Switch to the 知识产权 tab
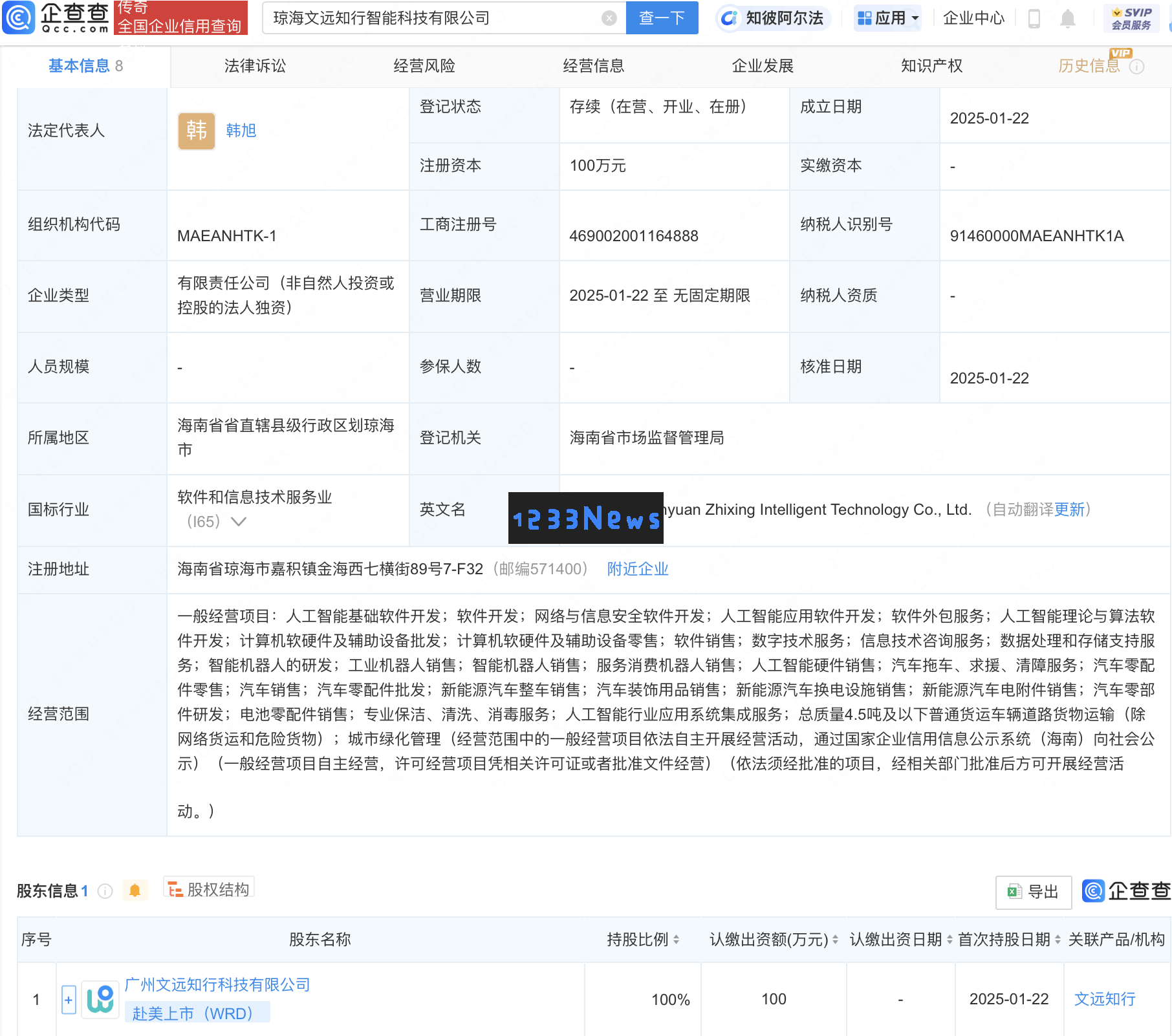The image size is (1172, 1036). pos(931,65)
